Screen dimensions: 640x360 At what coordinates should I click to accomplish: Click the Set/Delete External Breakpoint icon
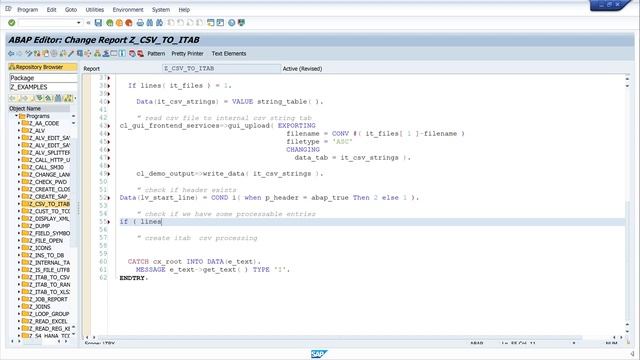tap(140, 53)
